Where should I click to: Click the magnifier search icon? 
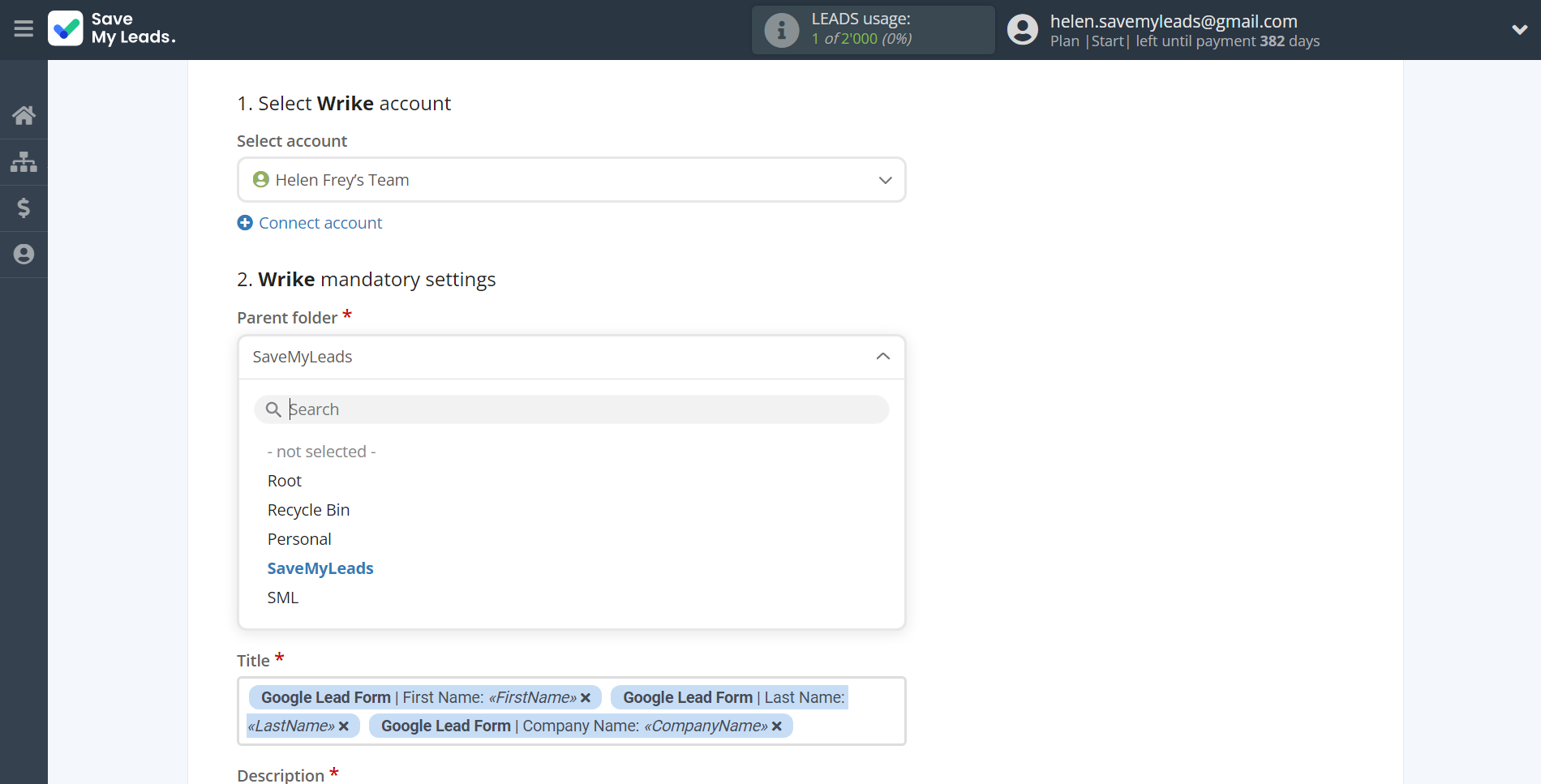[273, 409]
